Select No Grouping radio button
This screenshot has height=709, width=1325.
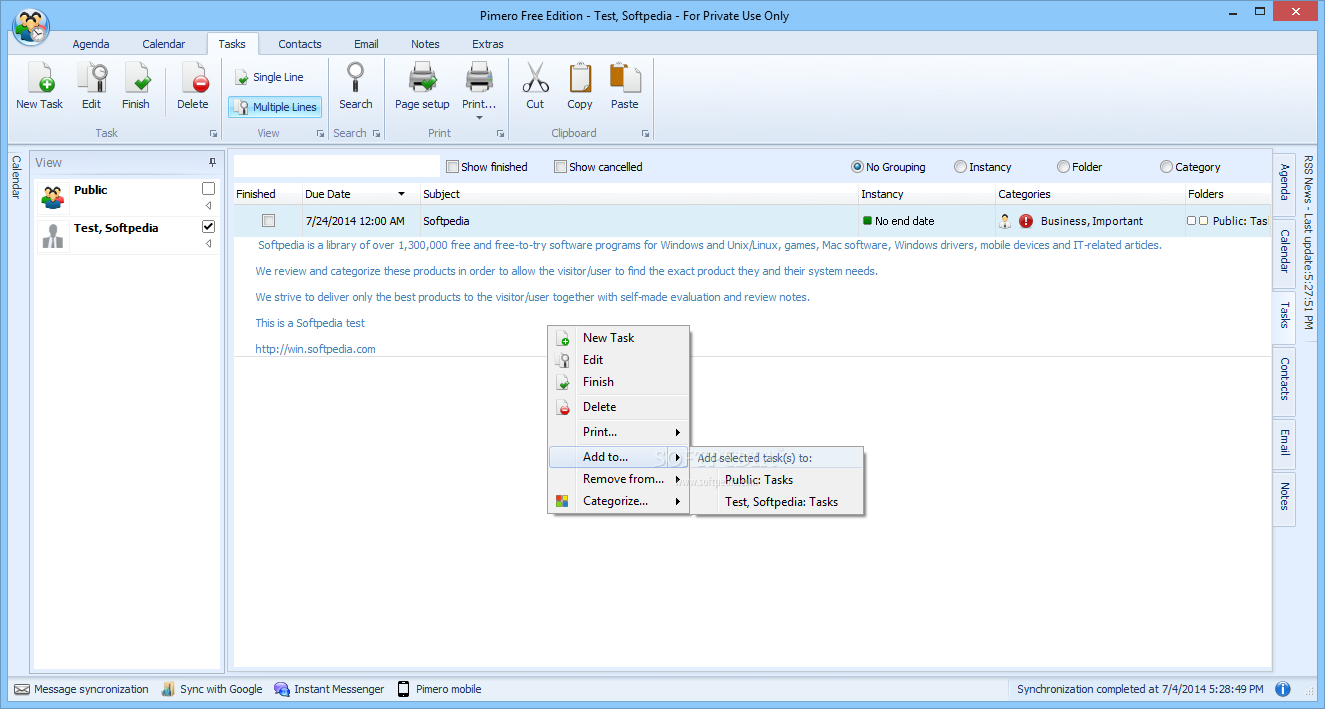click(857, 167)
